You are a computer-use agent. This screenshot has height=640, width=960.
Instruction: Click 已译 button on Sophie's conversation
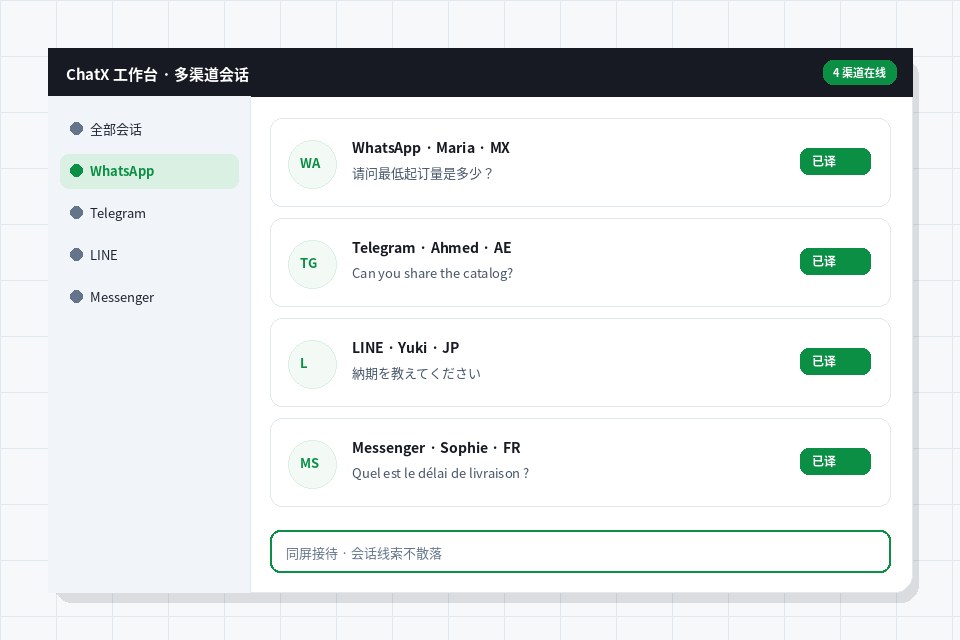click(835, 461)
